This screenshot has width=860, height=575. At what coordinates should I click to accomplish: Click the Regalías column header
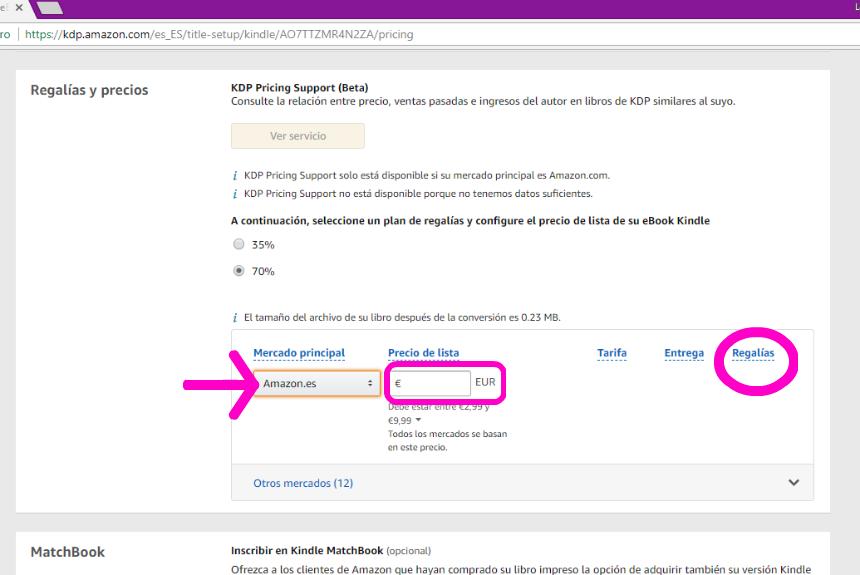(x=753, y=353)
